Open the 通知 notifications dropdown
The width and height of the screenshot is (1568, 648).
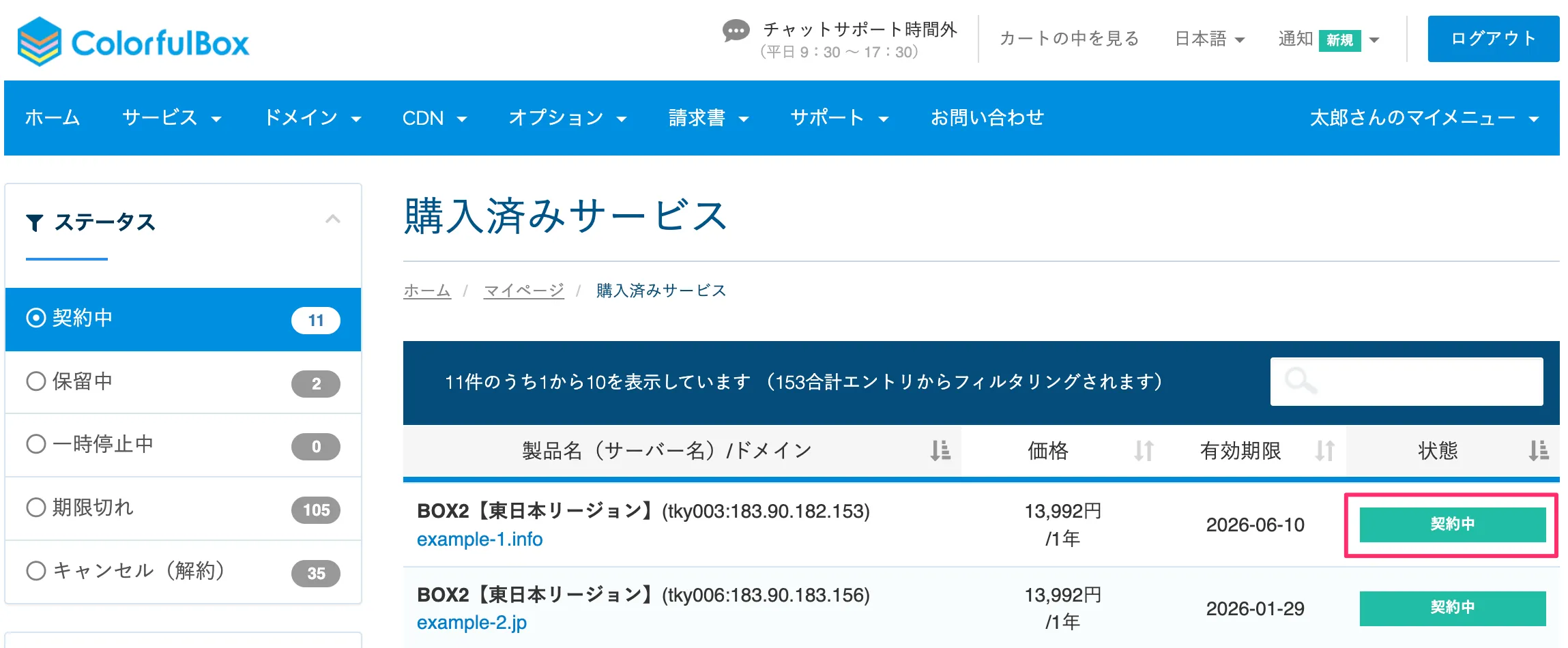[1329, 39]
